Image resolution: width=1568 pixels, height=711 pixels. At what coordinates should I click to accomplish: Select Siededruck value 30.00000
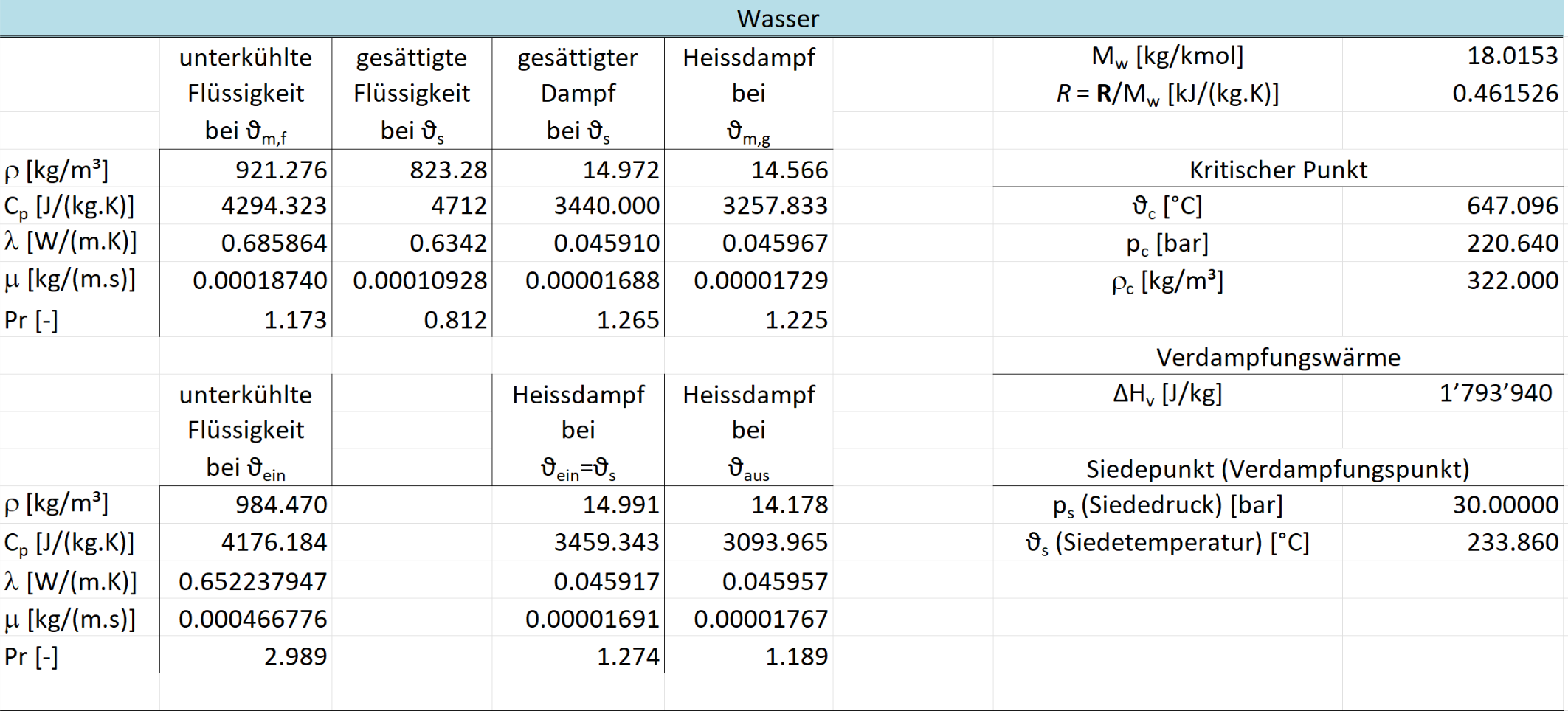tap(1505, 505)
